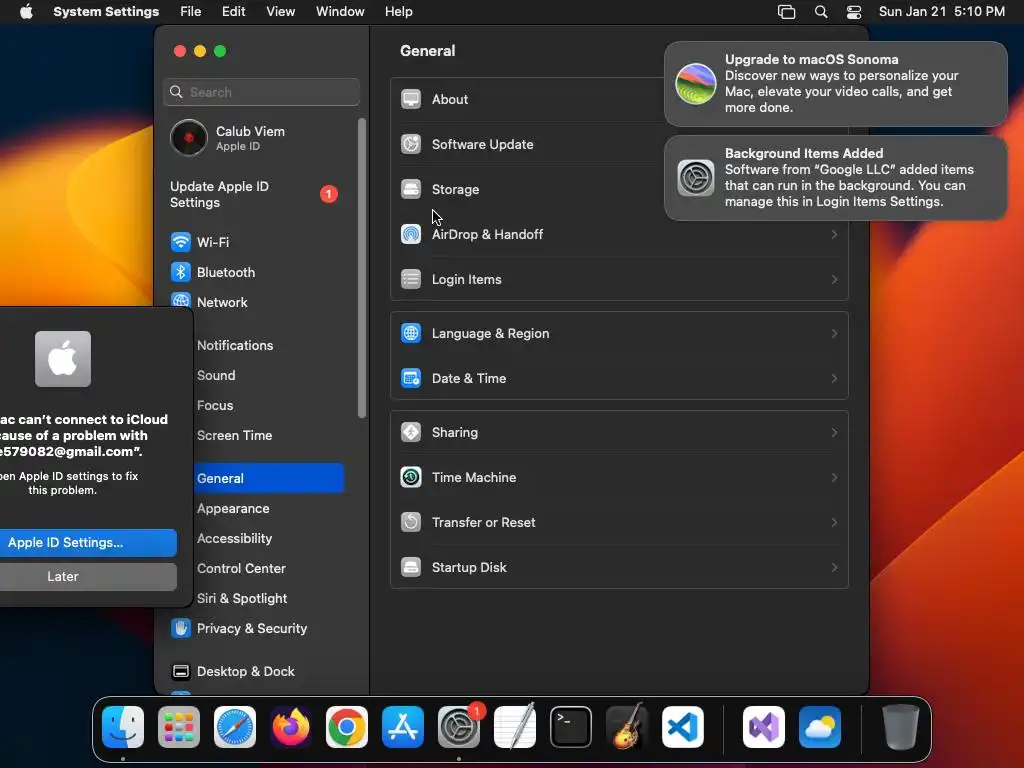Launch Visual Studio Code from the Dock
Screen dimensions: 1024x768
pyautogui.click(x=683, y=727)
